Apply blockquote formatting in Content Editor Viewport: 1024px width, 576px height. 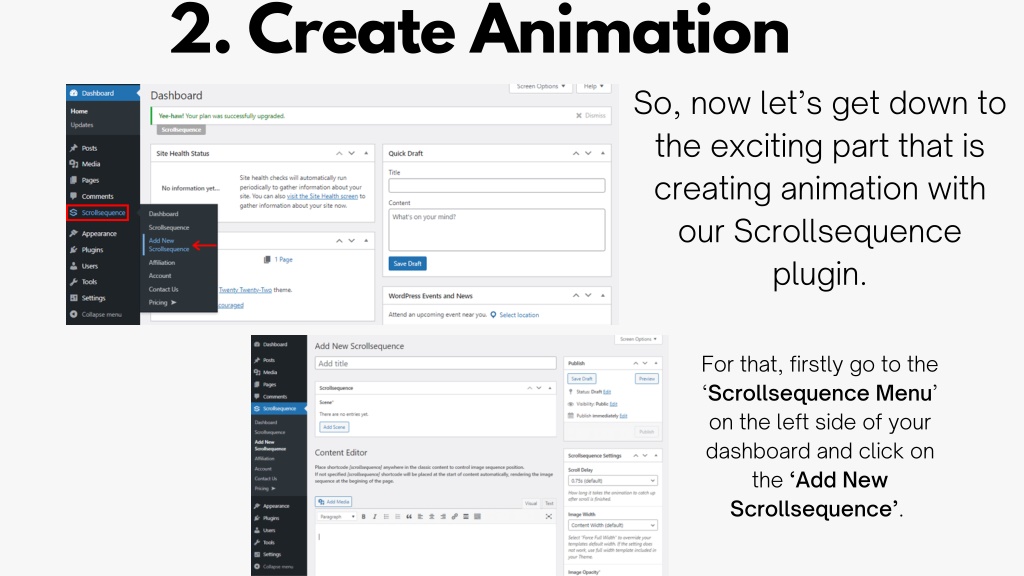409,517
